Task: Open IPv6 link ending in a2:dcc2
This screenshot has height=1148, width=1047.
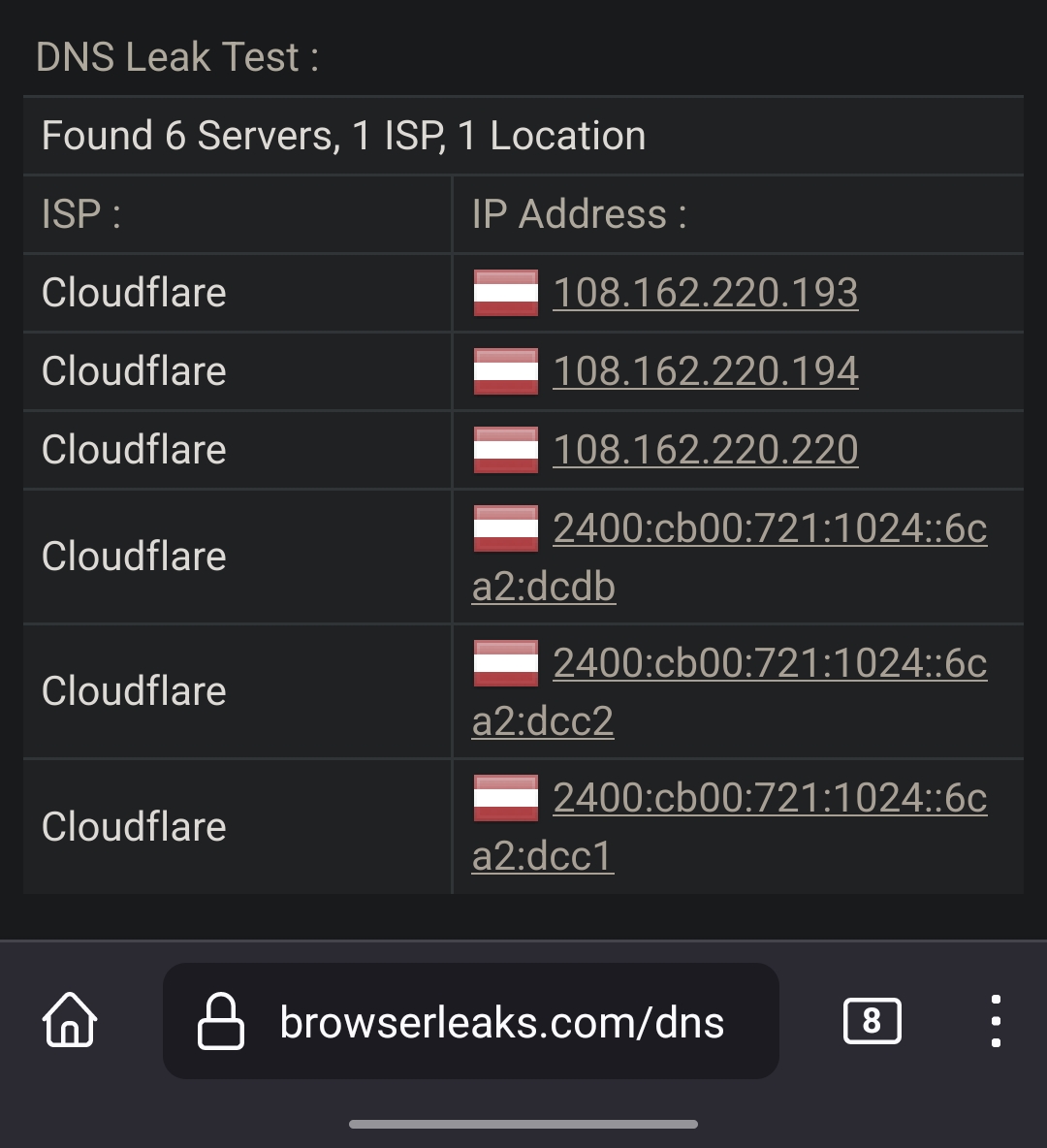Action: click(729, 692)
